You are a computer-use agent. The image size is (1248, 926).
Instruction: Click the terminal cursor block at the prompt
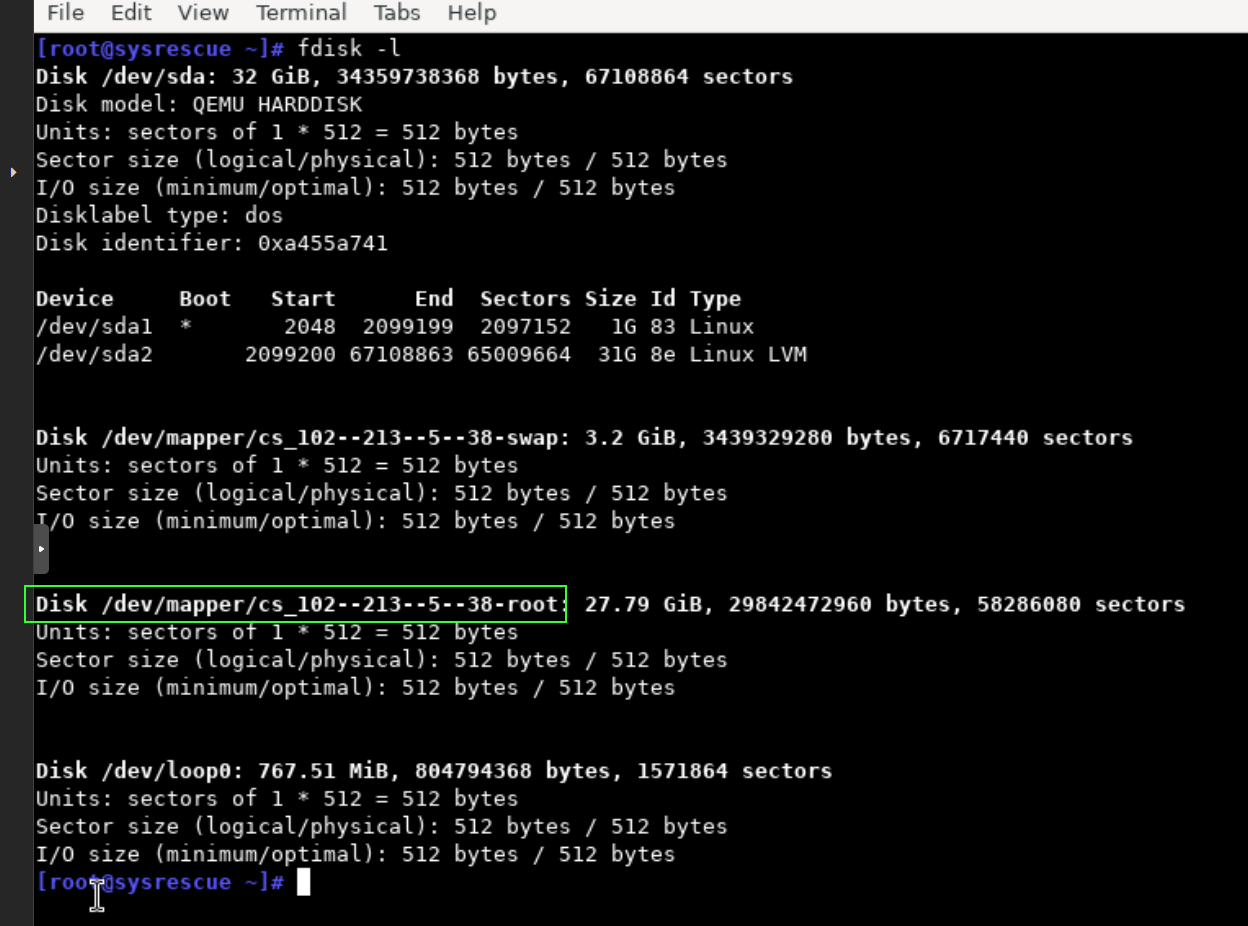304,882
